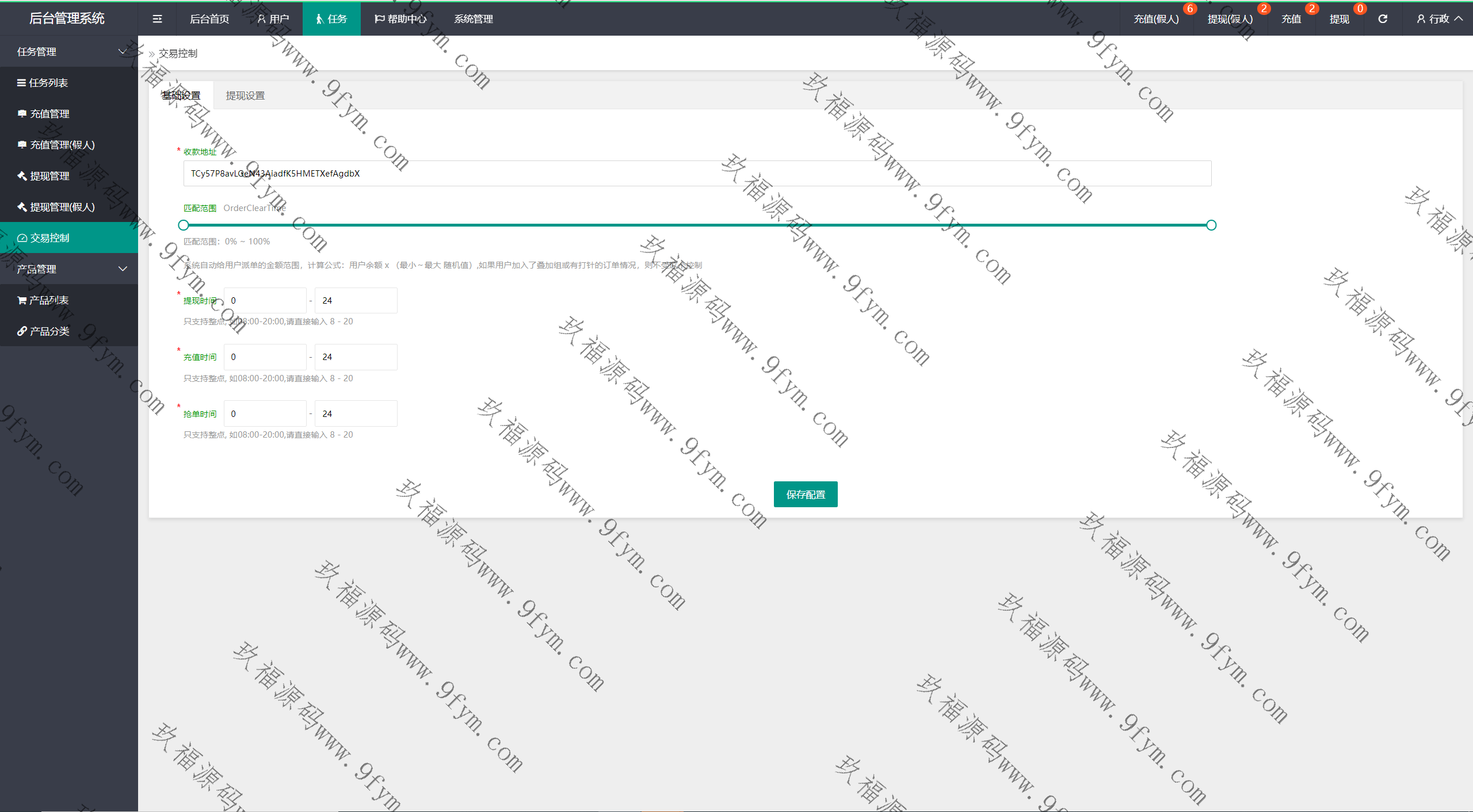
Task: Open 提现(假人) notification item
Action: (1230, 19)
